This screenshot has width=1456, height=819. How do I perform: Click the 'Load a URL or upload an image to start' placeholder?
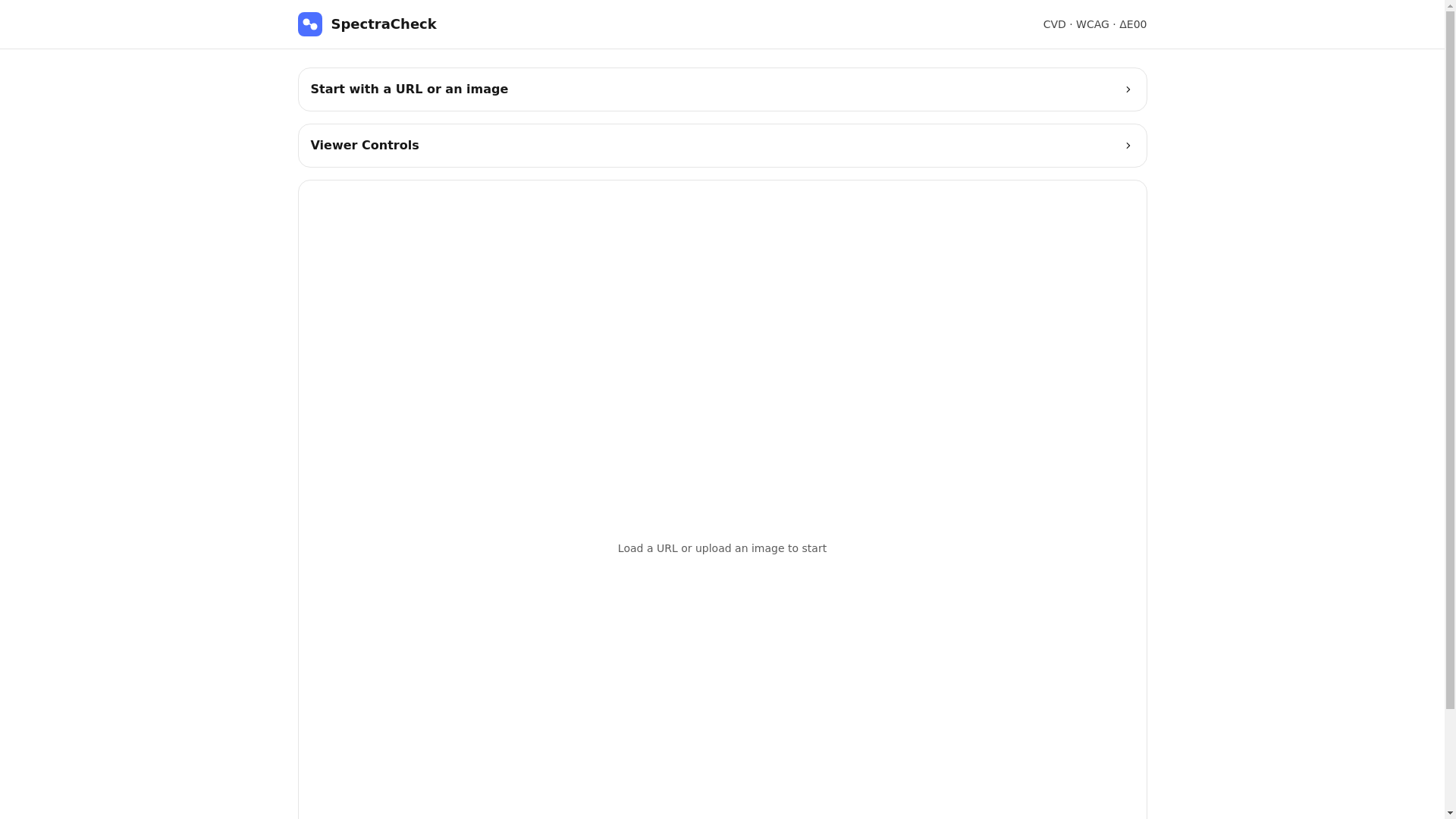pos(722,548)
